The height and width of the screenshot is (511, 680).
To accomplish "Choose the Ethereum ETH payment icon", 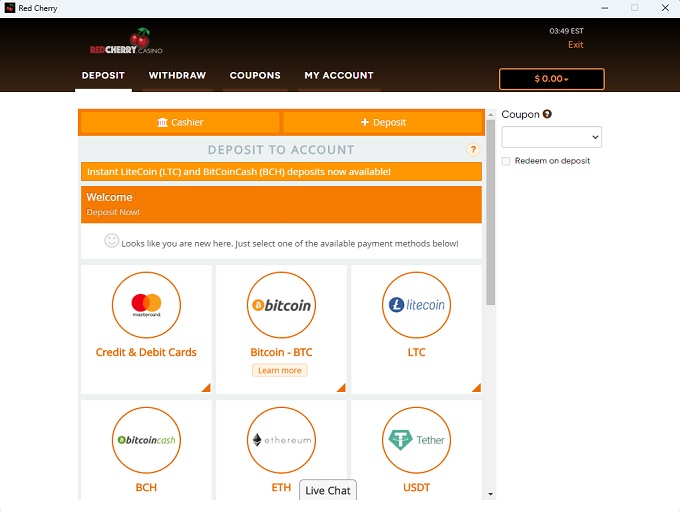I will [x=281, y=440].
